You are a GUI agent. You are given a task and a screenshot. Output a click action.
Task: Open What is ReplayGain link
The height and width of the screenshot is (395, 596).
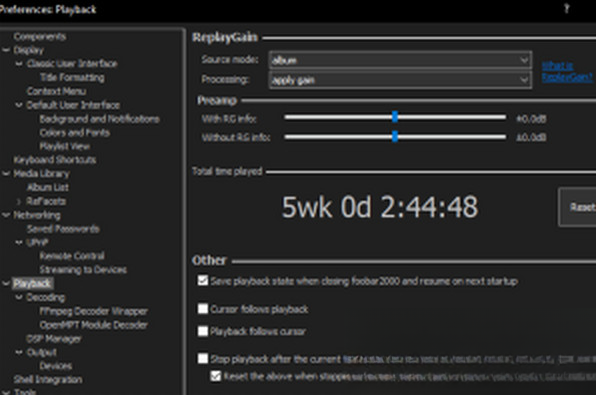point(566,71)
